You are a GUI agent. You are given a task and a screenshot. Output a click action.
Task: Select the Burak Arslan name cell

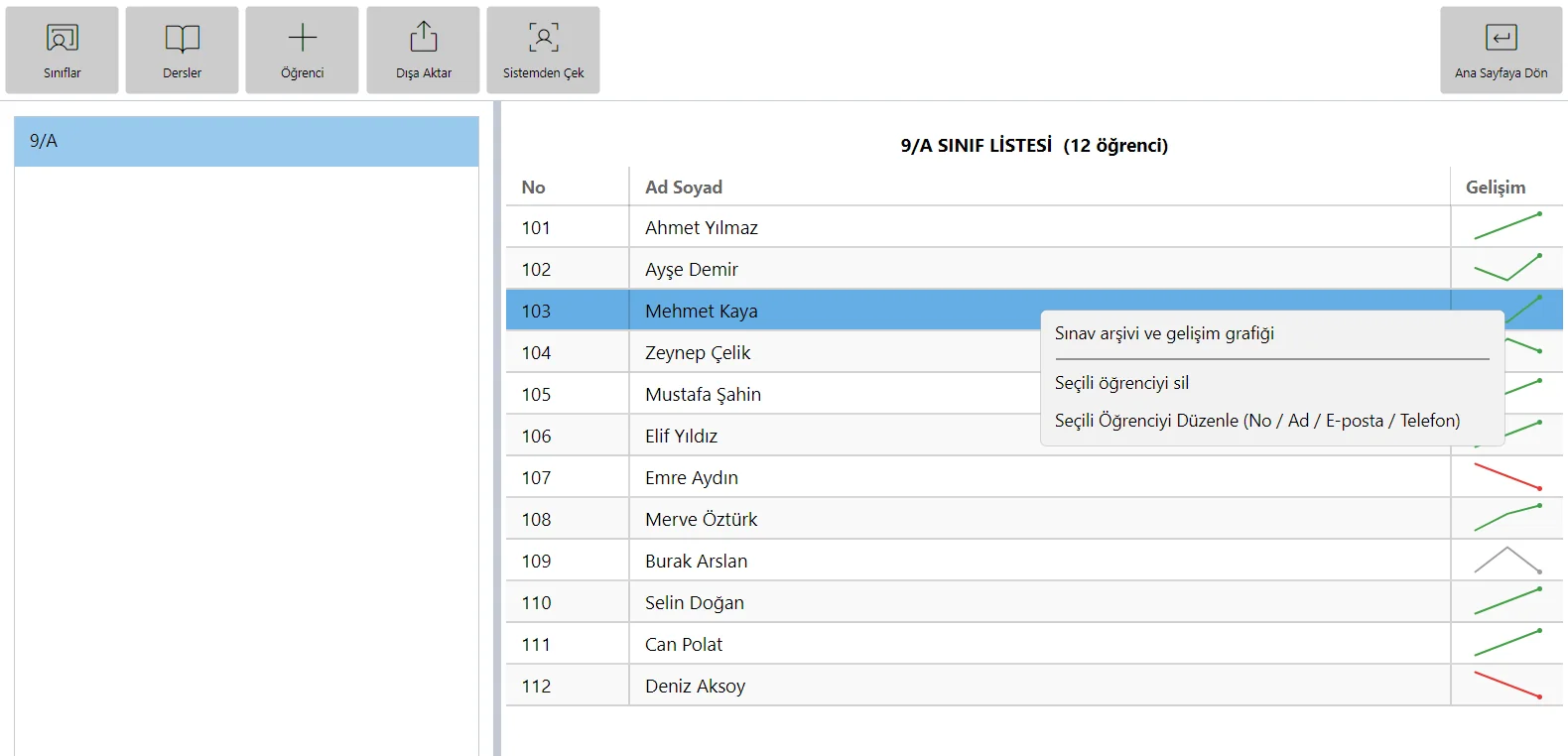coord(1039,561)
